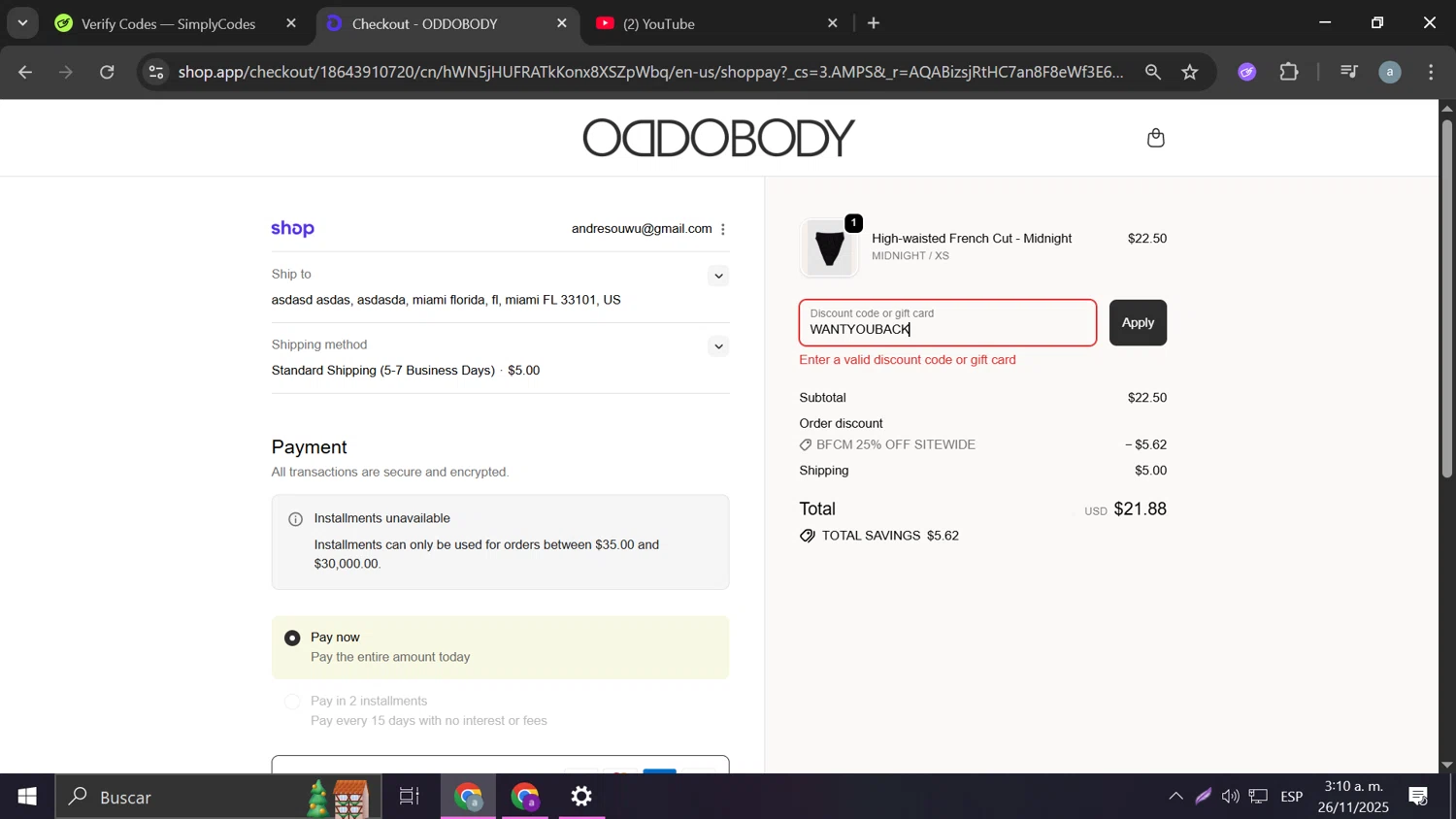
Task: Switch to YouTube tab
Action: (658, 24)
